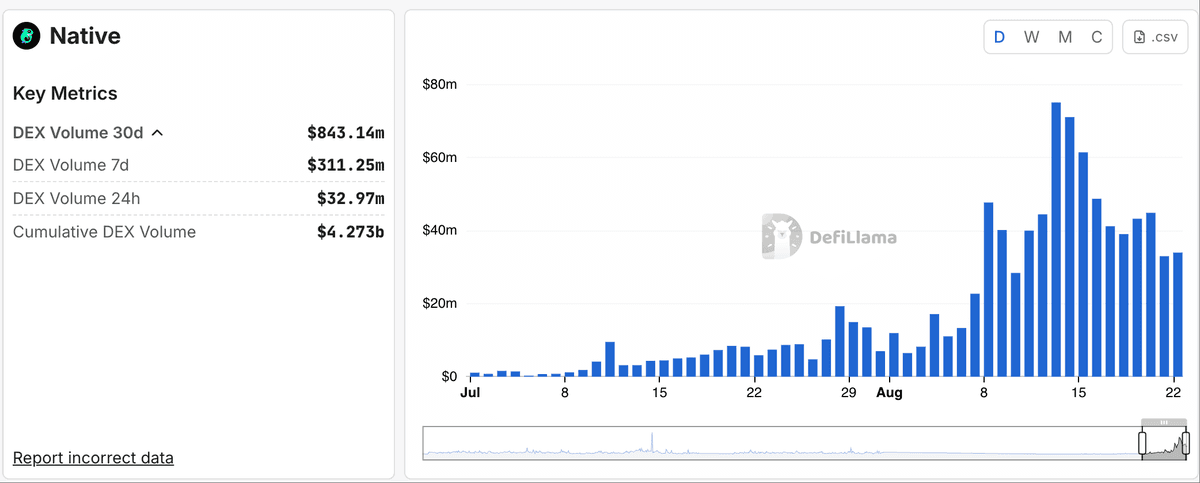Click the Native protocol logo icon
This screenshot has height=483, width=1200.
pyautogui.click(x=26, y=37)
